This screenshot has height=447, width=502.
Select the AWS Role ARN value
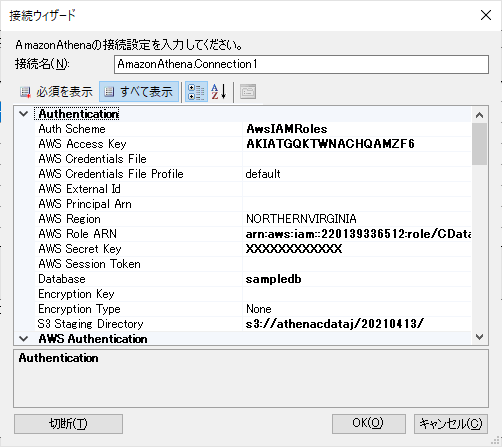pyautogui.click(x=357, y=234)
